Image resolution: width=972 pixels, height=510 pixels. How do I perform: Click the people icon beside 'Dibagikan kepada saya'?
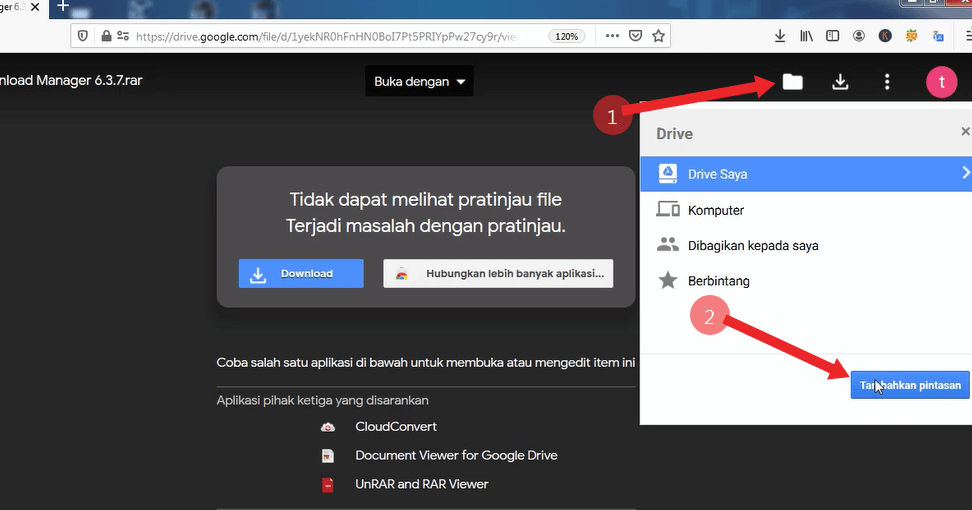pyautogui.click(x=668, y=244)
